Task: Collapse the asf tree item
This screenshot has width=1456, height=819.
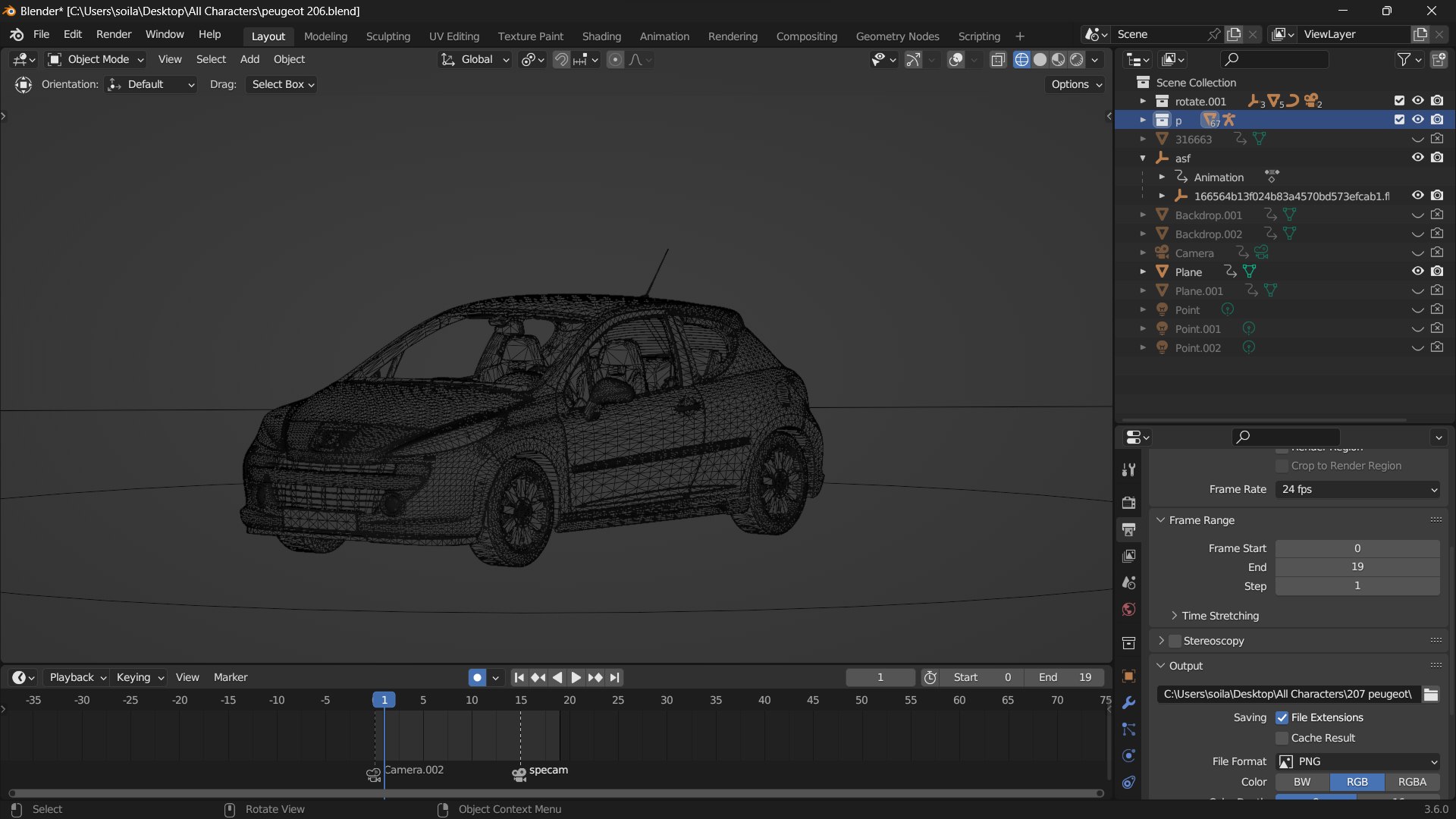Action: tap(1143, 158)
